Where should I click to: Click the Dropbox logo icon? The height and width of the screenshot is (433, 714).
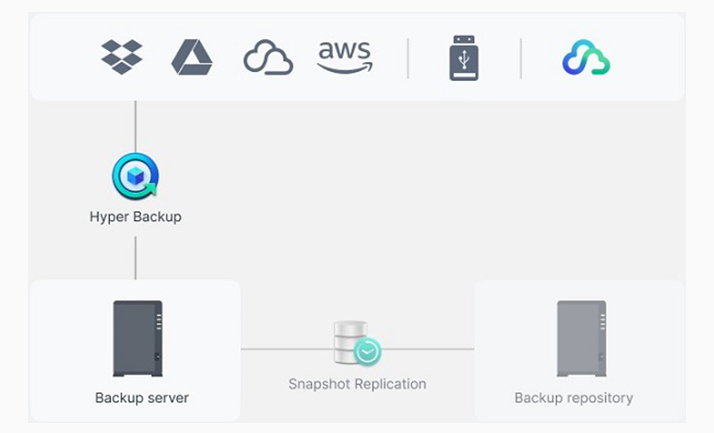coord(122,57)
